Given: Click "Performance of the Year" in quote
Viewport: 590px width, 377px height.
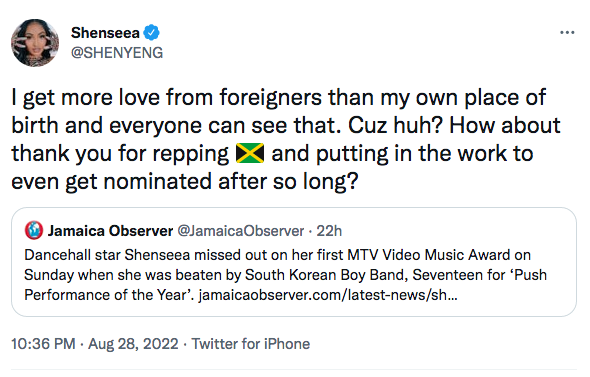Looking at the screenshot, I should (x=105, y=295).
